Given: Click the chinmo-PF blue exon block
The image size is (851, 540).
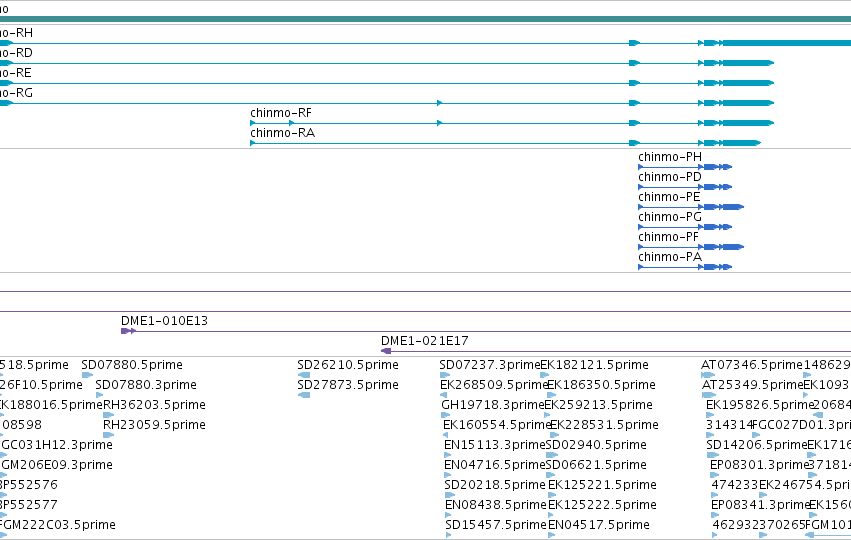Looking at the screenshot, I should coord(733,247).
